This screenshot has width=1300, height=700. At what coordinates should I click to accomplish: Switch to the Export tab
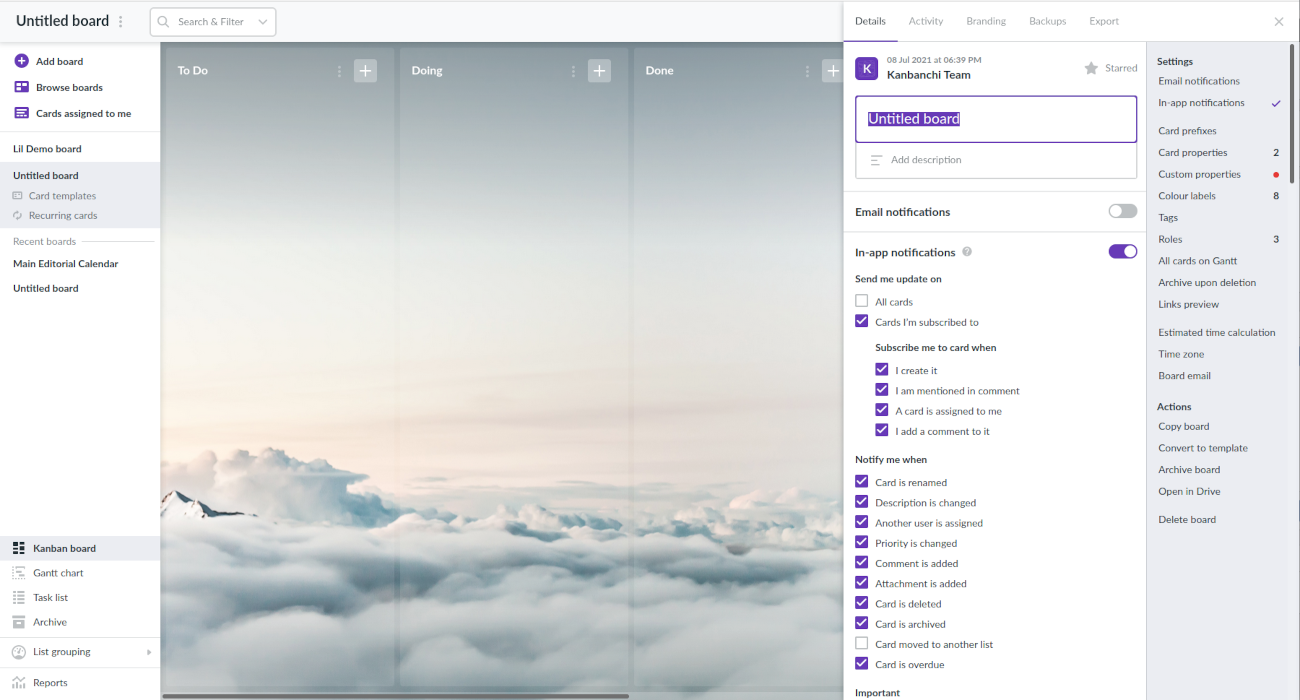coord(1104,21)
